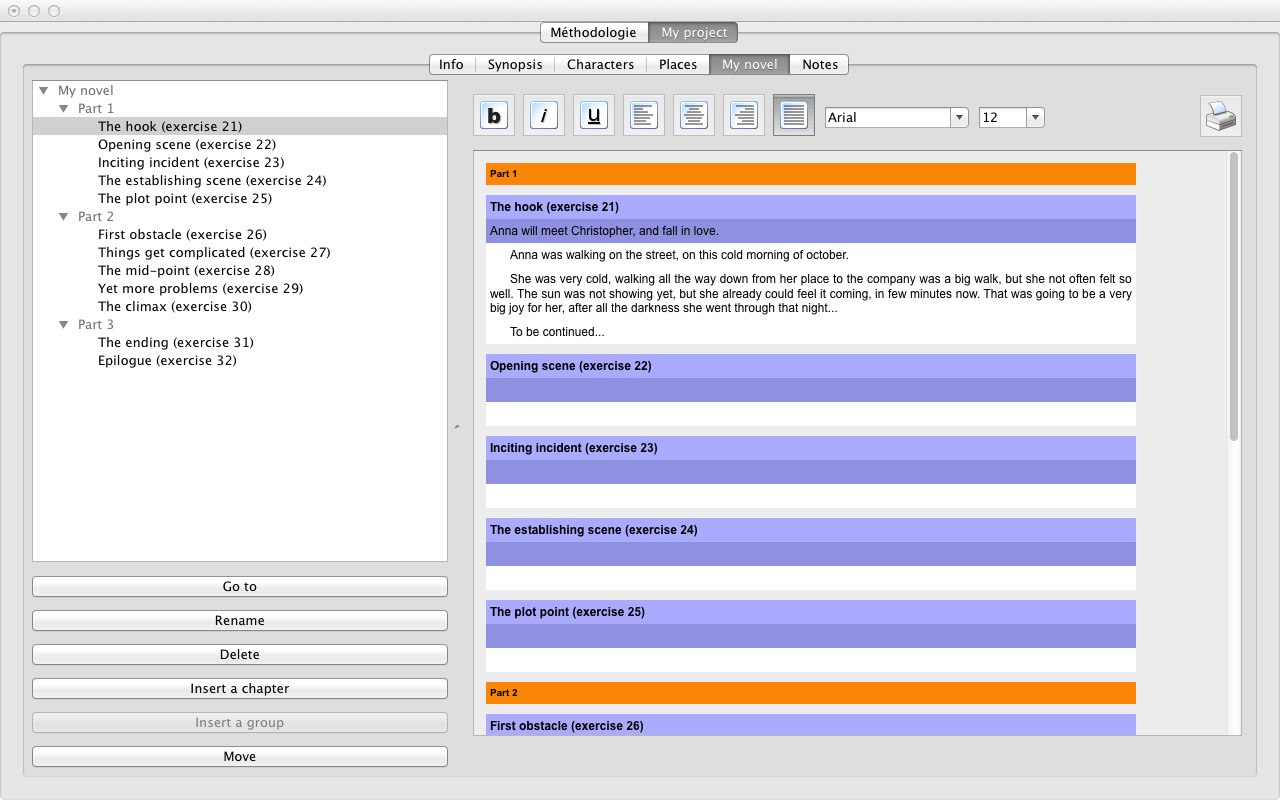Click the Rename button

click(x=240, y=621)
